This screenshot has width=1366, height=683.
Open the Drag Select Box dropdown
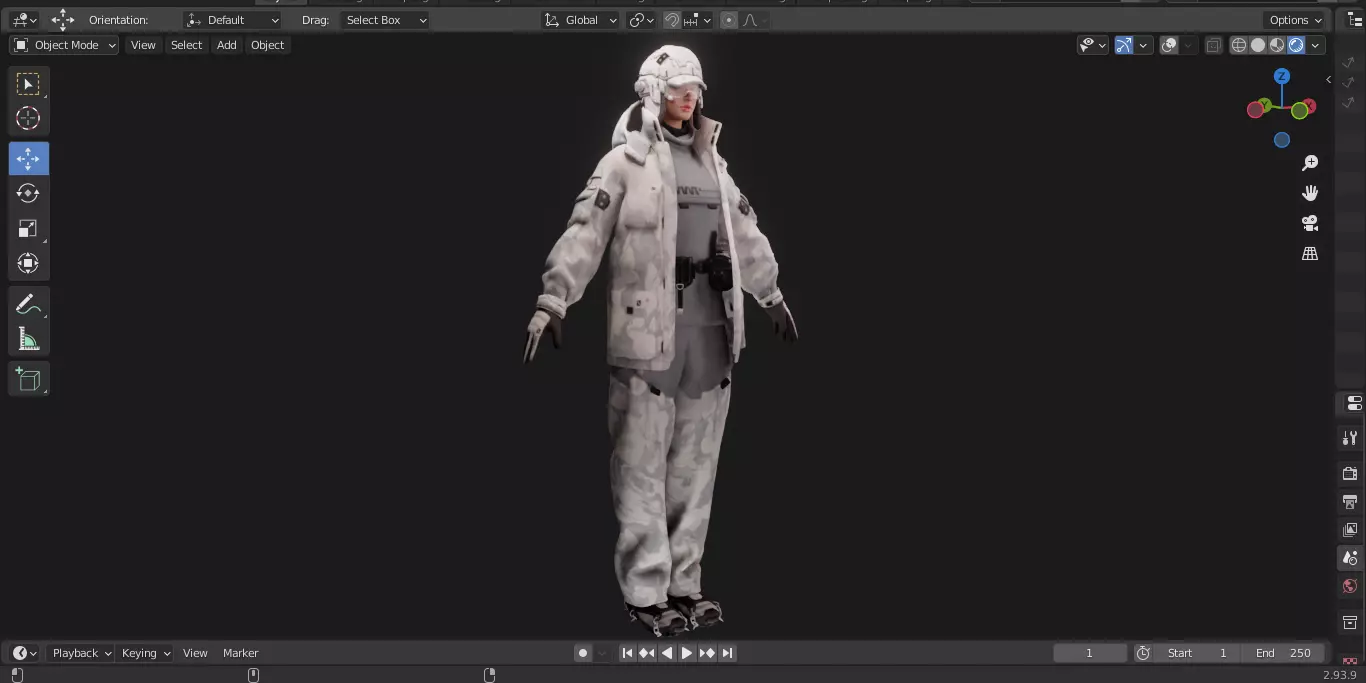pos(385,20)
